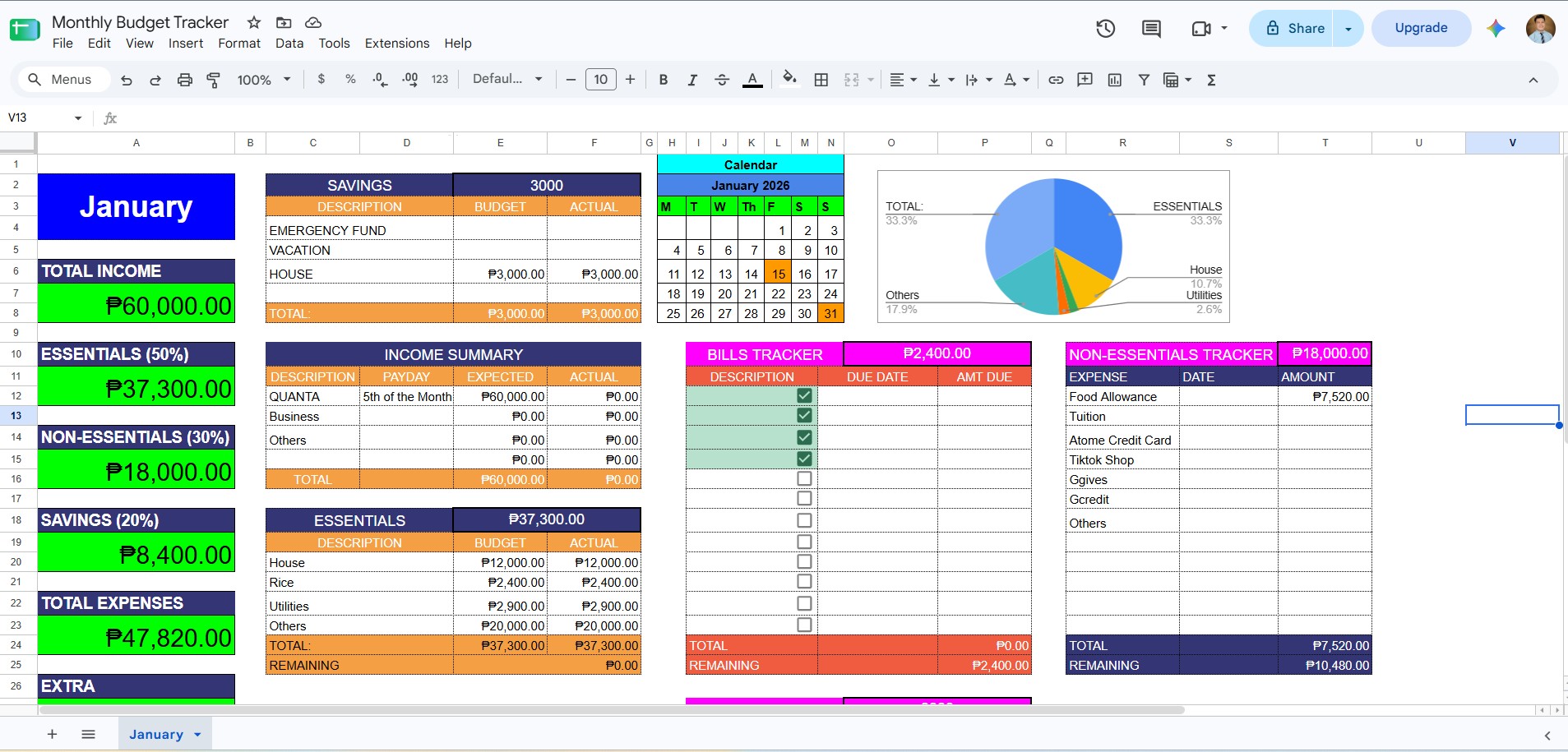Add a new sheet with plus button
The image size is (1568, 752).
coord(52,734)
